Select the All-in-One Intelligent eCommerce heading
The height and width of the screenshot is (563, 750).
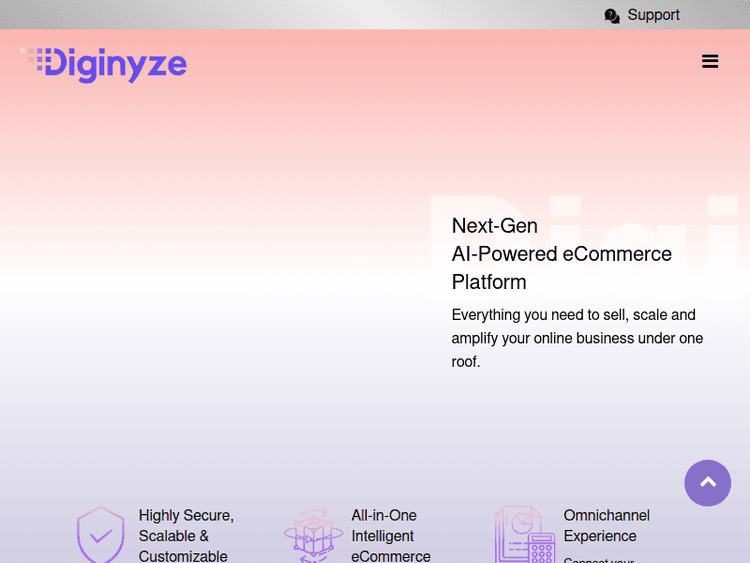coord(390,536)
